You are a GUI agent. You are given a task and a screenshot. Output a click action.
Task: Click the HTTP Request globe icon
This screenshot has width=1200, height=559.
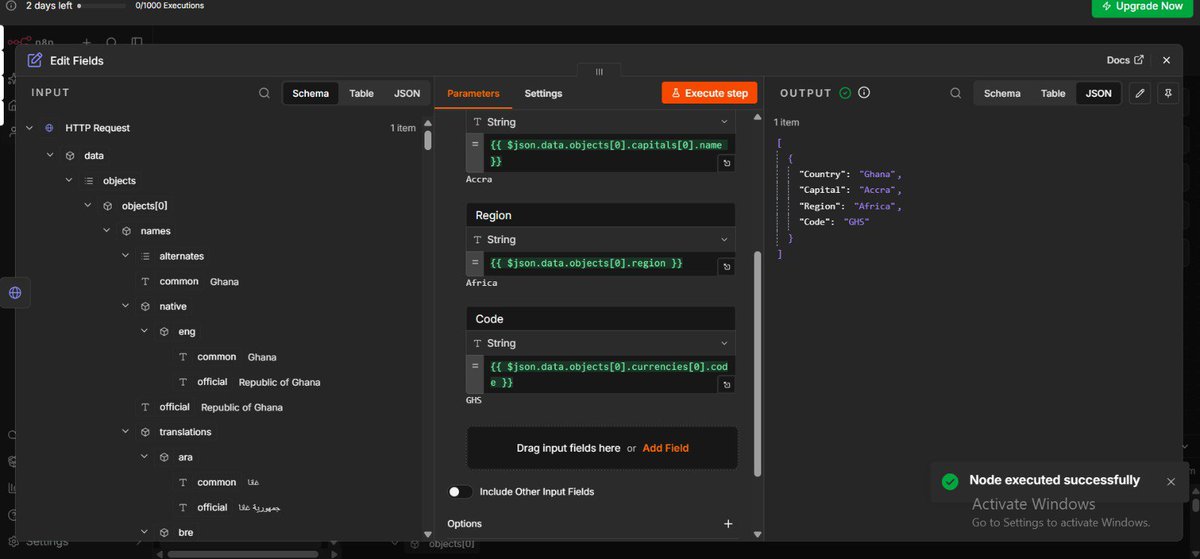[x=48, y=128]
